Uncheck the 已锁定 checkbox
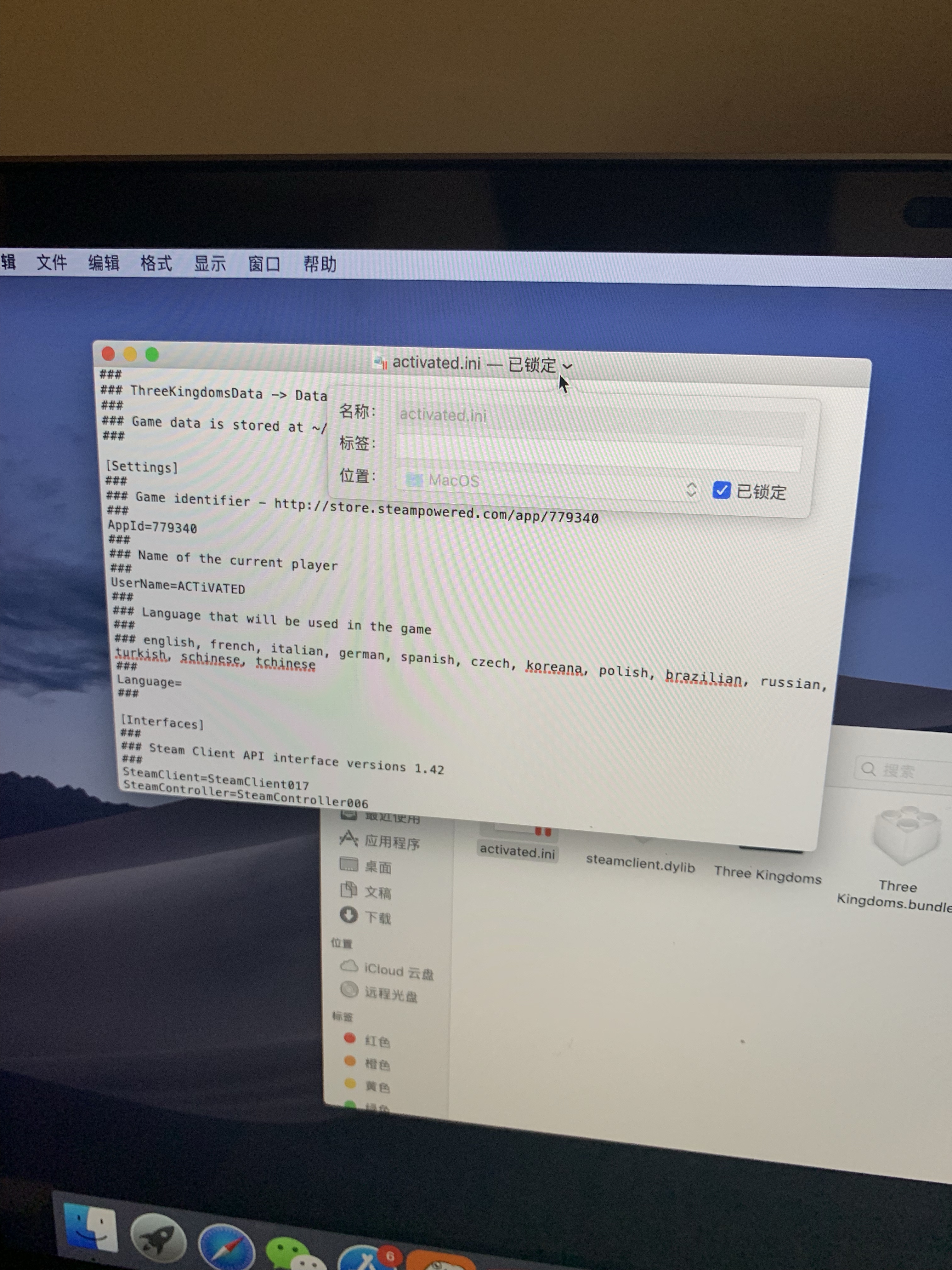 click(721, 490)
